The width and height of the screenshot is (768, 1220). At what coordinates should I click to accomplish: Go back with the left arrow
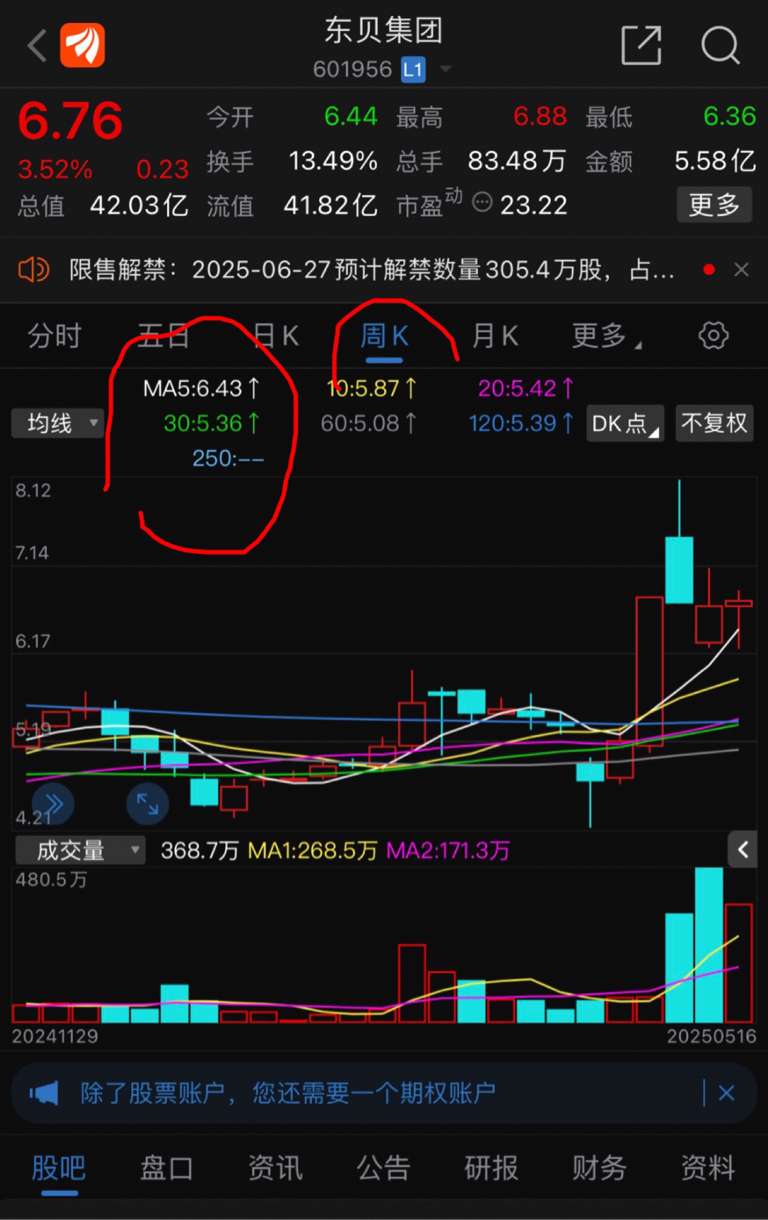click(x=36, y=45)
